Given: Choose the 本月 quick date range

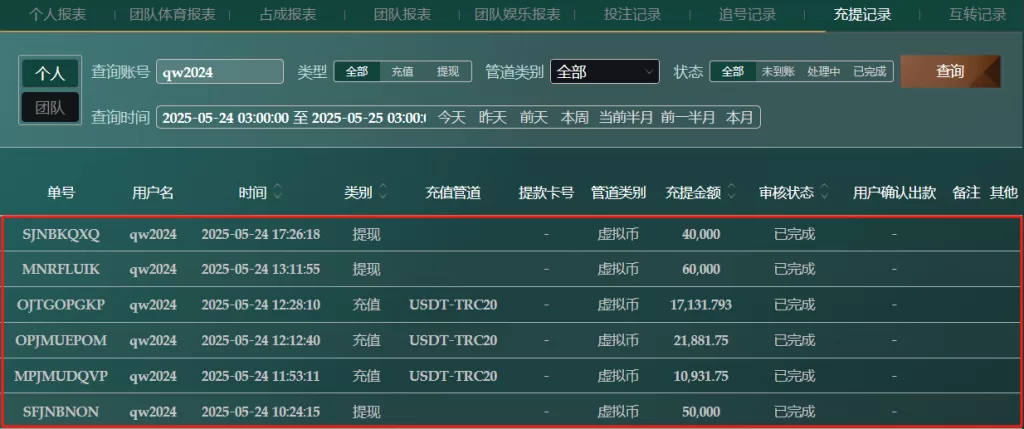Looking at the screenshot, I should [739, 118].
